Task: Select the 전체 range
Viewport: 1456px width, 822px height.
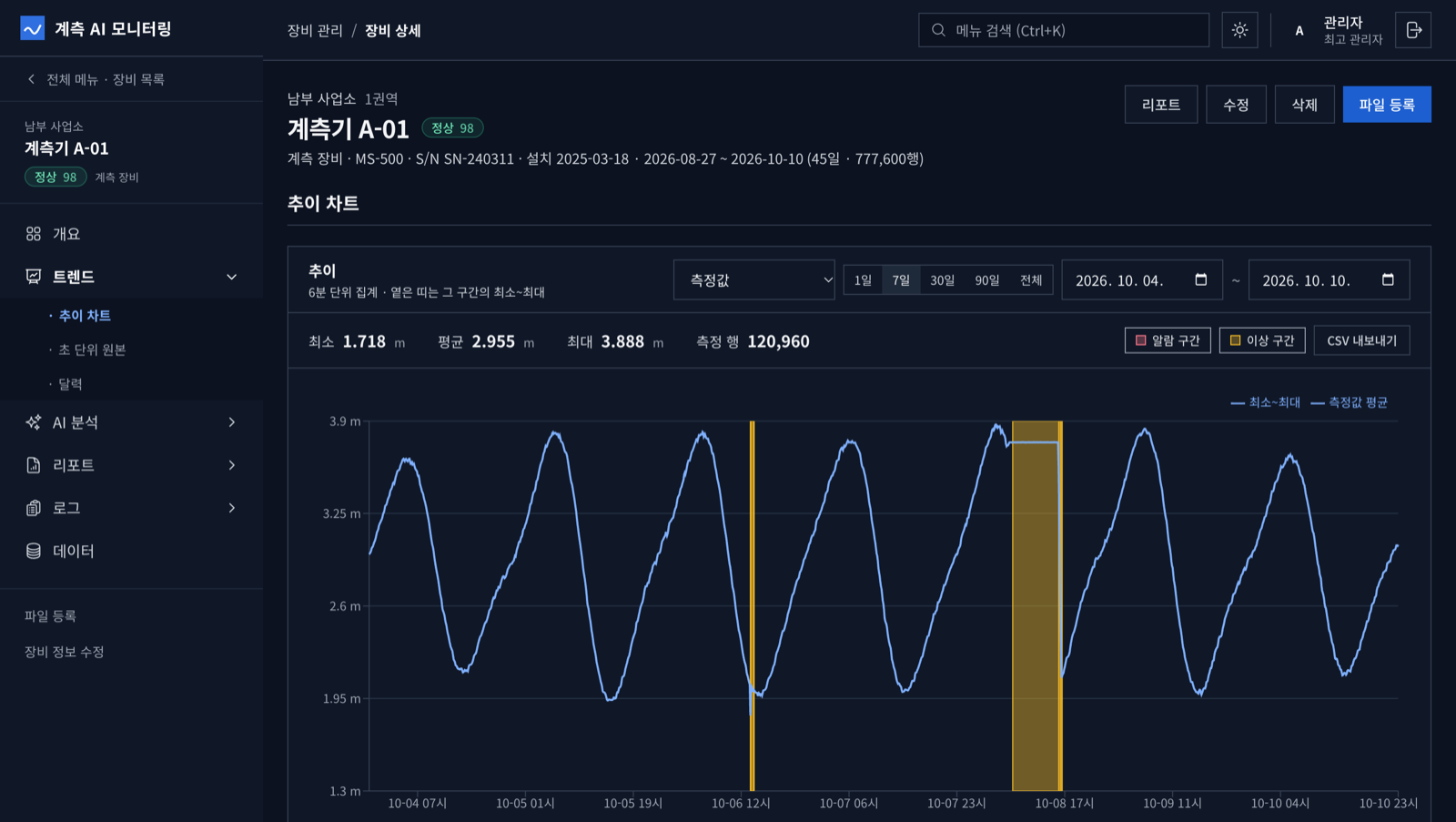Action: click(x=1031, y=280)
